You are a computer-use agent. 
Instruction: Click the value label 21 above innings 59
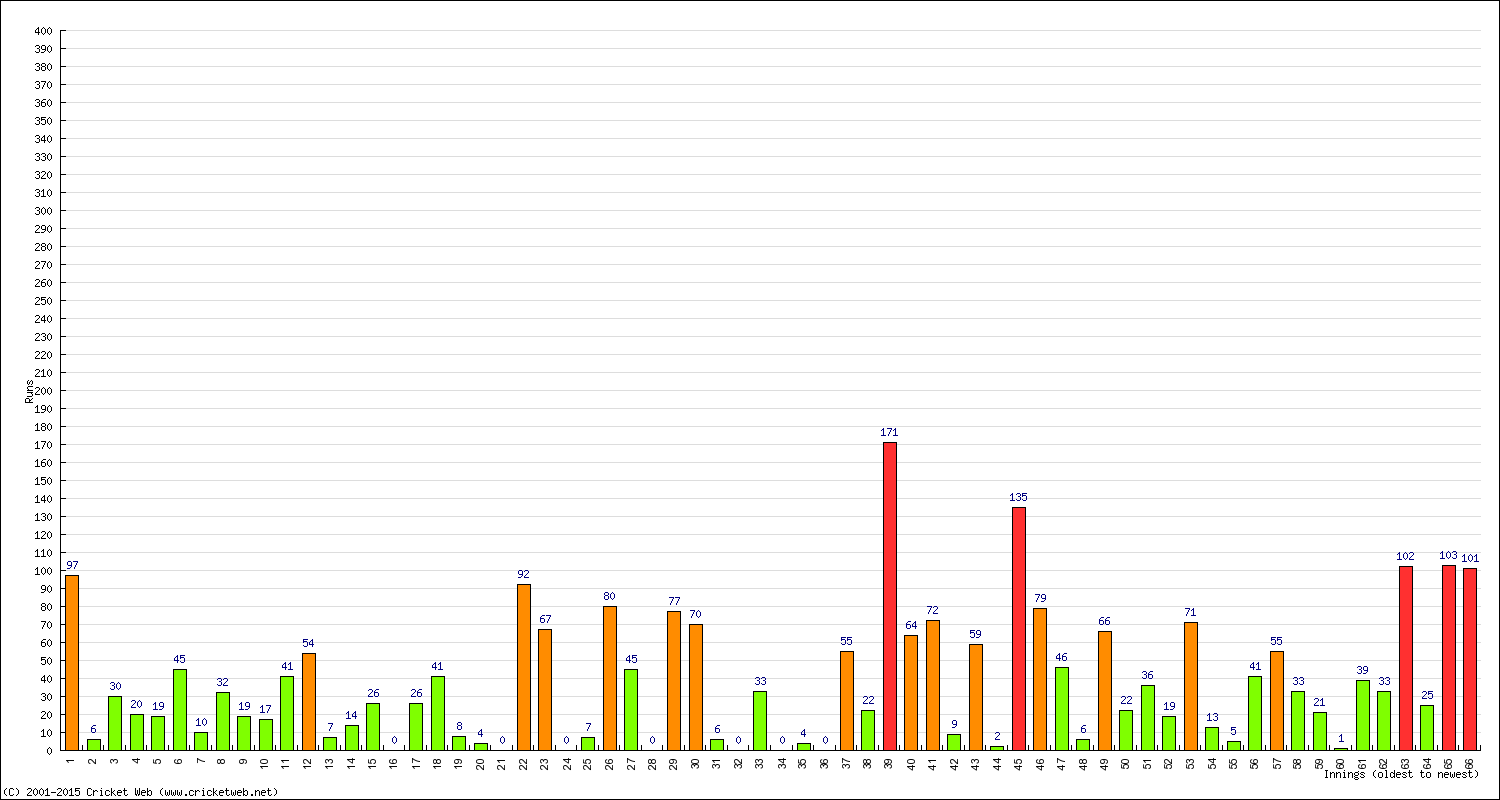pos(1319,702)
